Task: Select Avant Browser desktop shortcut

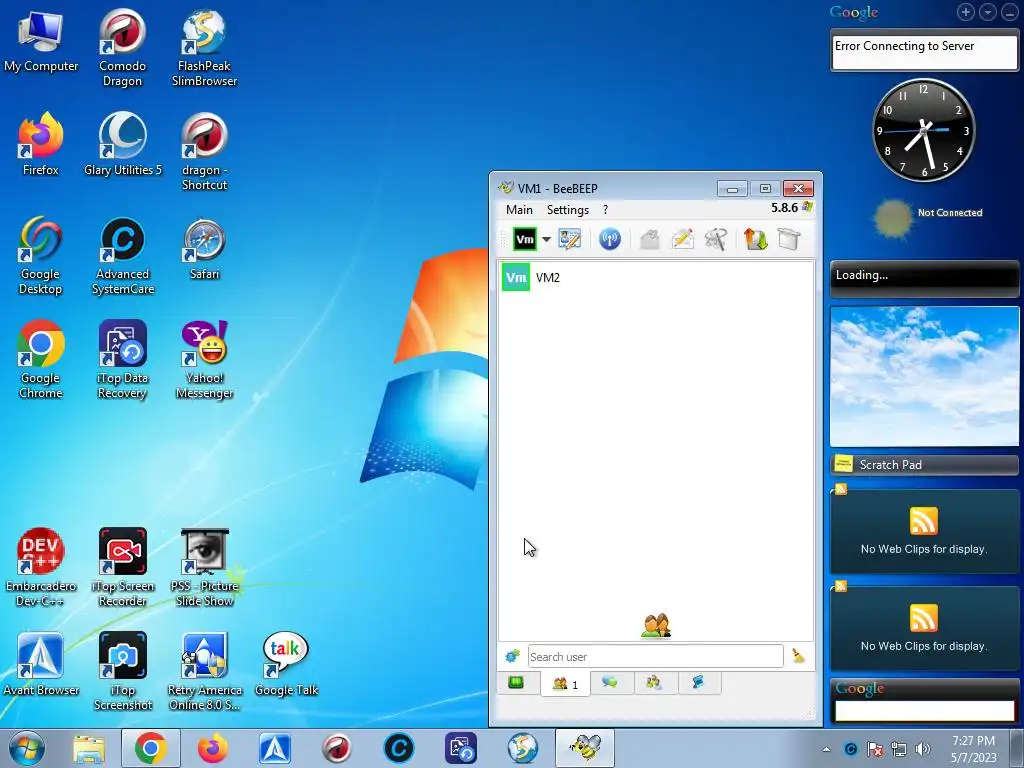Action: [40, 664]
